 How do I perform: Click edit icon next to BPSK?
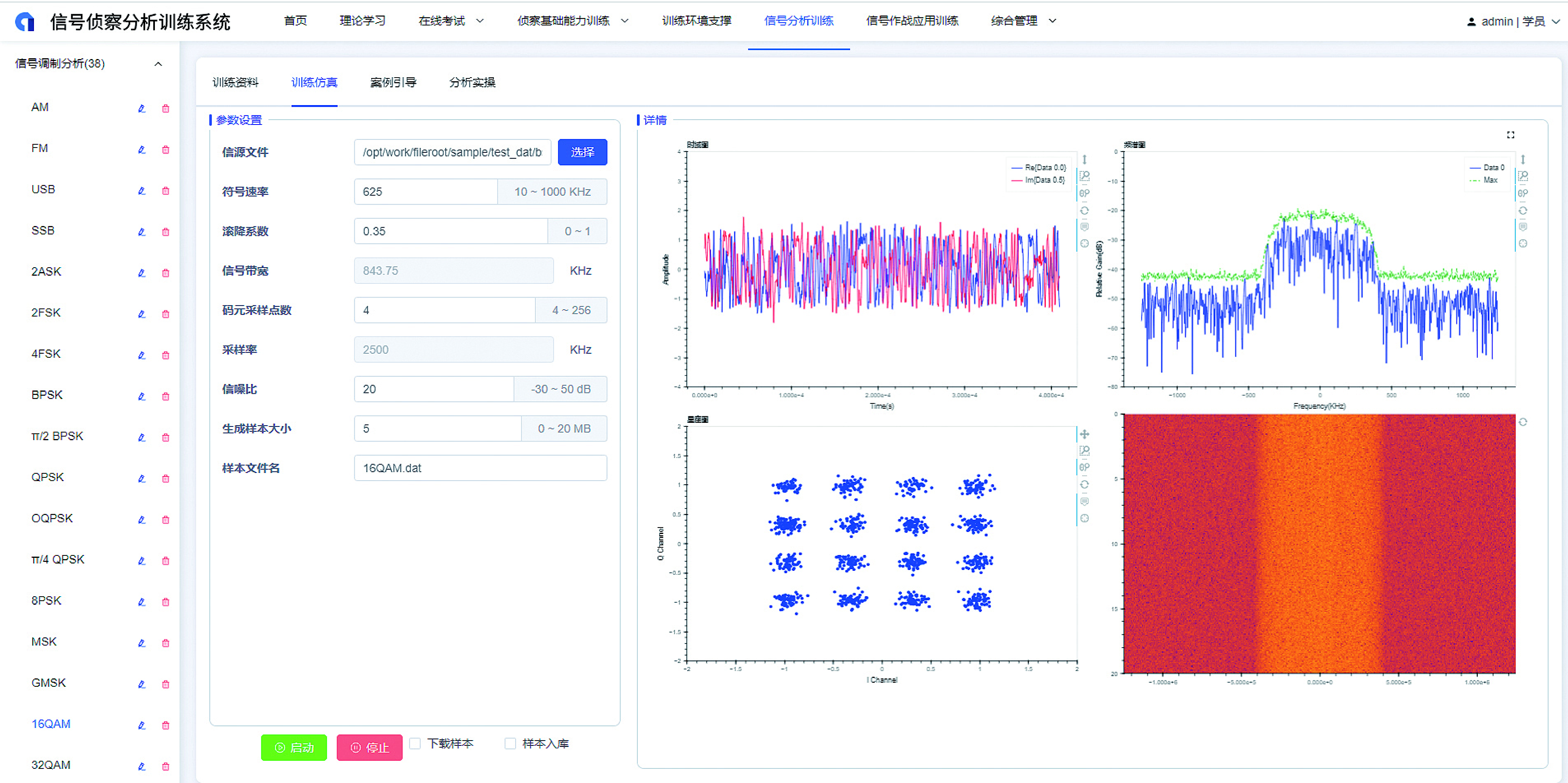[141, 396]
